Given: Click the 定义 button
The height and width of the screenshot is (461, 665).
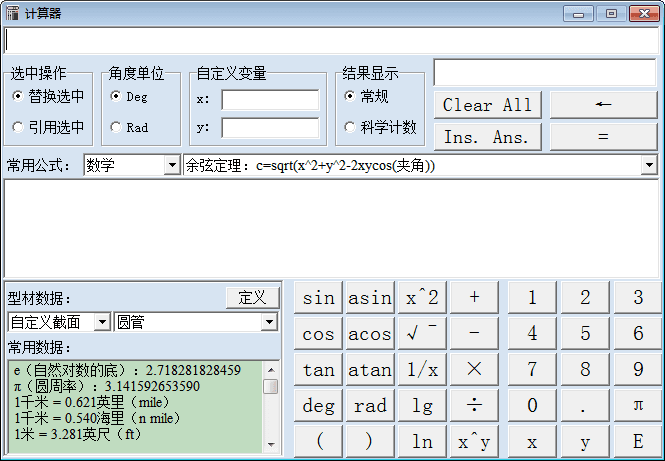Looking at the screenshot, I should click(x=252, y=297).
